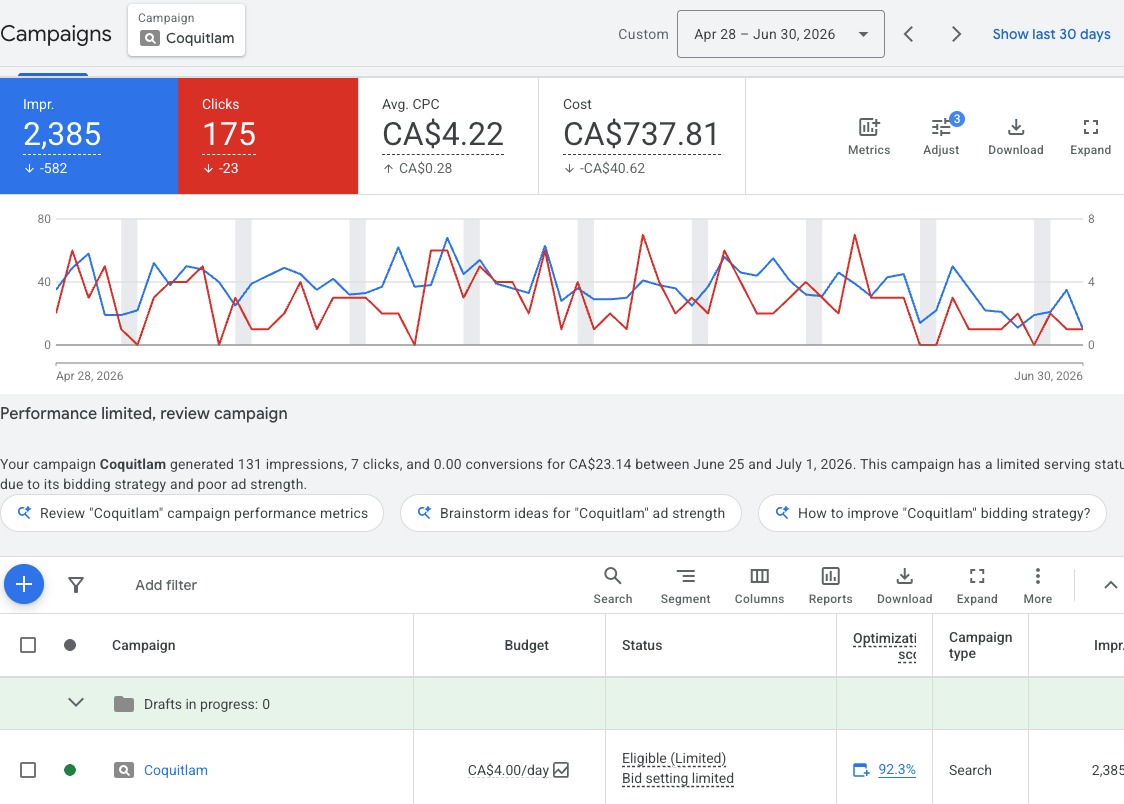
Task: Open the Segment options
Action: coord(685,585)
